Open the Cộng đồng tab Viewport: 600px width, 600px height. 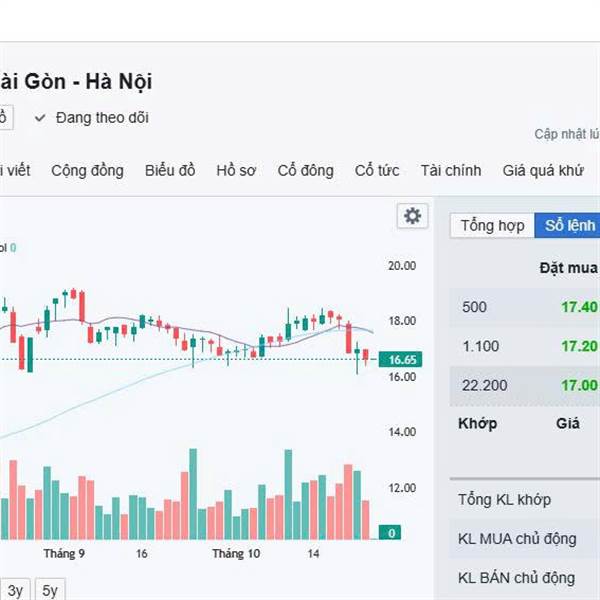87,170
